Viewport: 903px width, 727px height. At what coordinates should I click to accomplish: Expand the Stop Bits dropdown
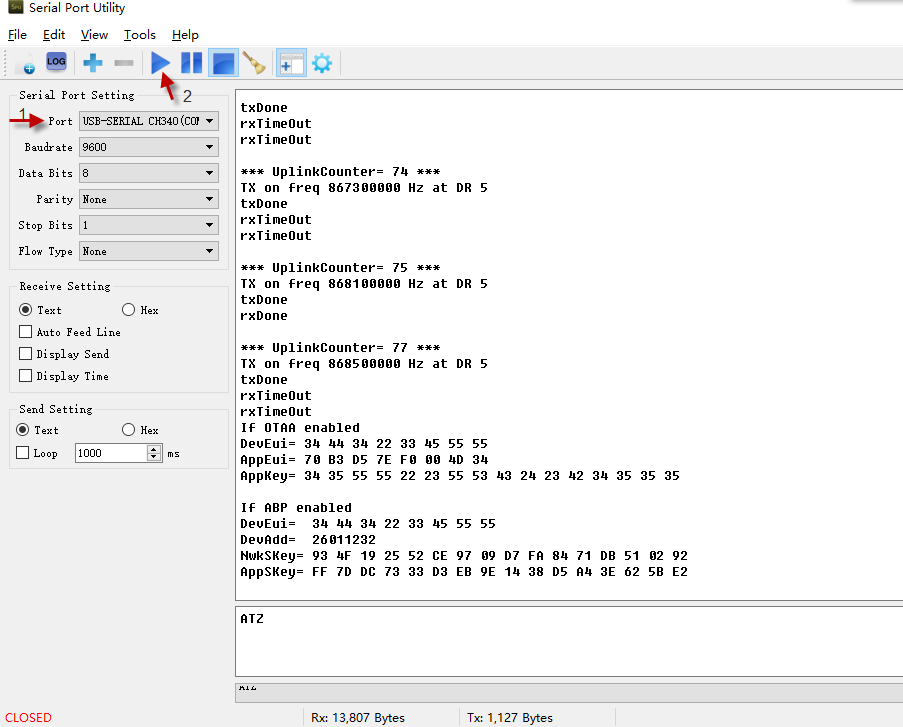click(x=149, y=225)
